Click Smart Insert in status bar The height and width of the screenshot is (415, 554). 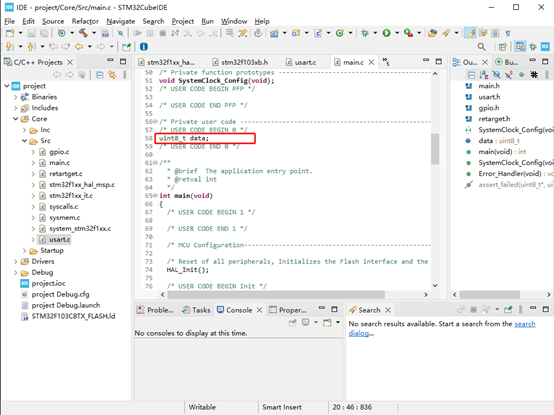(x=282, y=407)
